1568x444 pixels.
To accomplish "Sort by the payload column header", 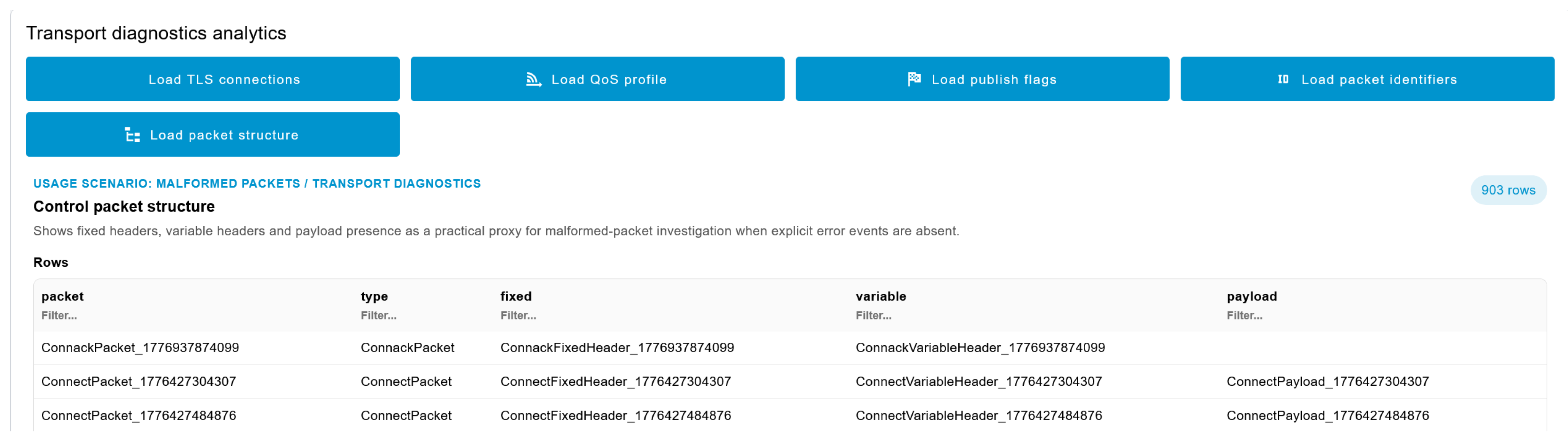I will coord(1252,296).
